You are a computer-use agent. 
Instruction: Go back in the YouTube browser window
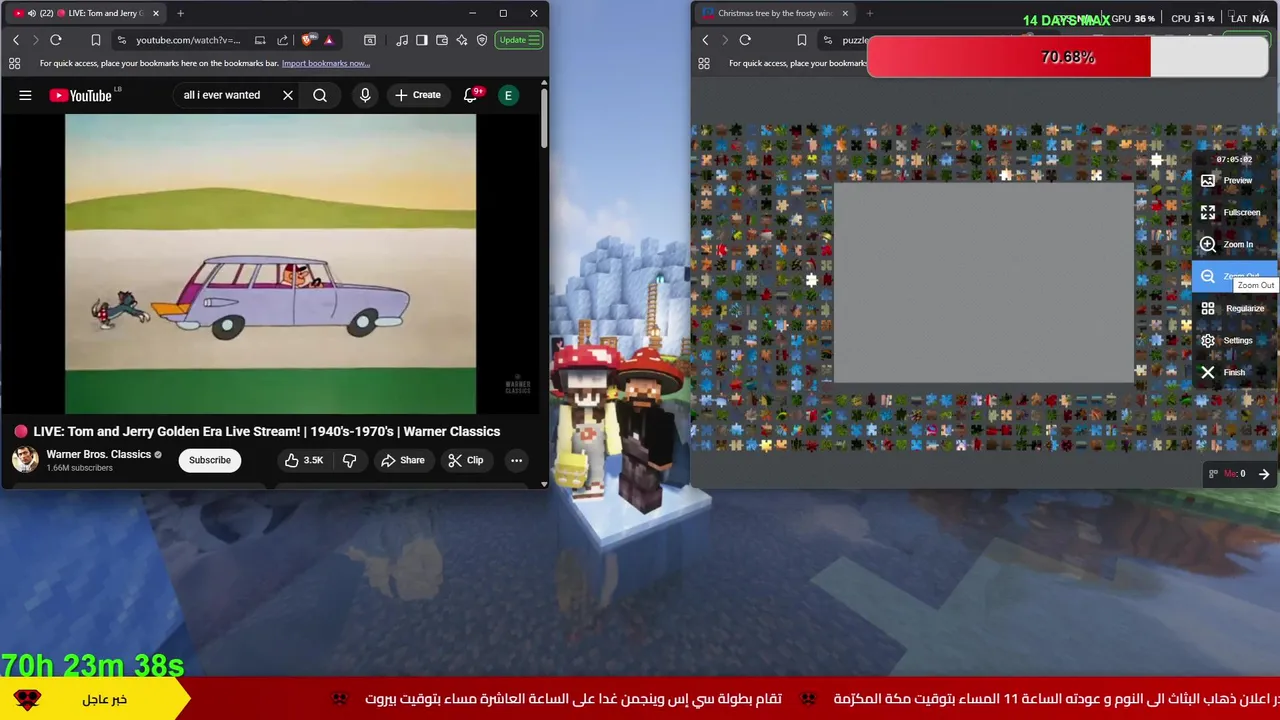pyautogui.click(x=16, y=40)
